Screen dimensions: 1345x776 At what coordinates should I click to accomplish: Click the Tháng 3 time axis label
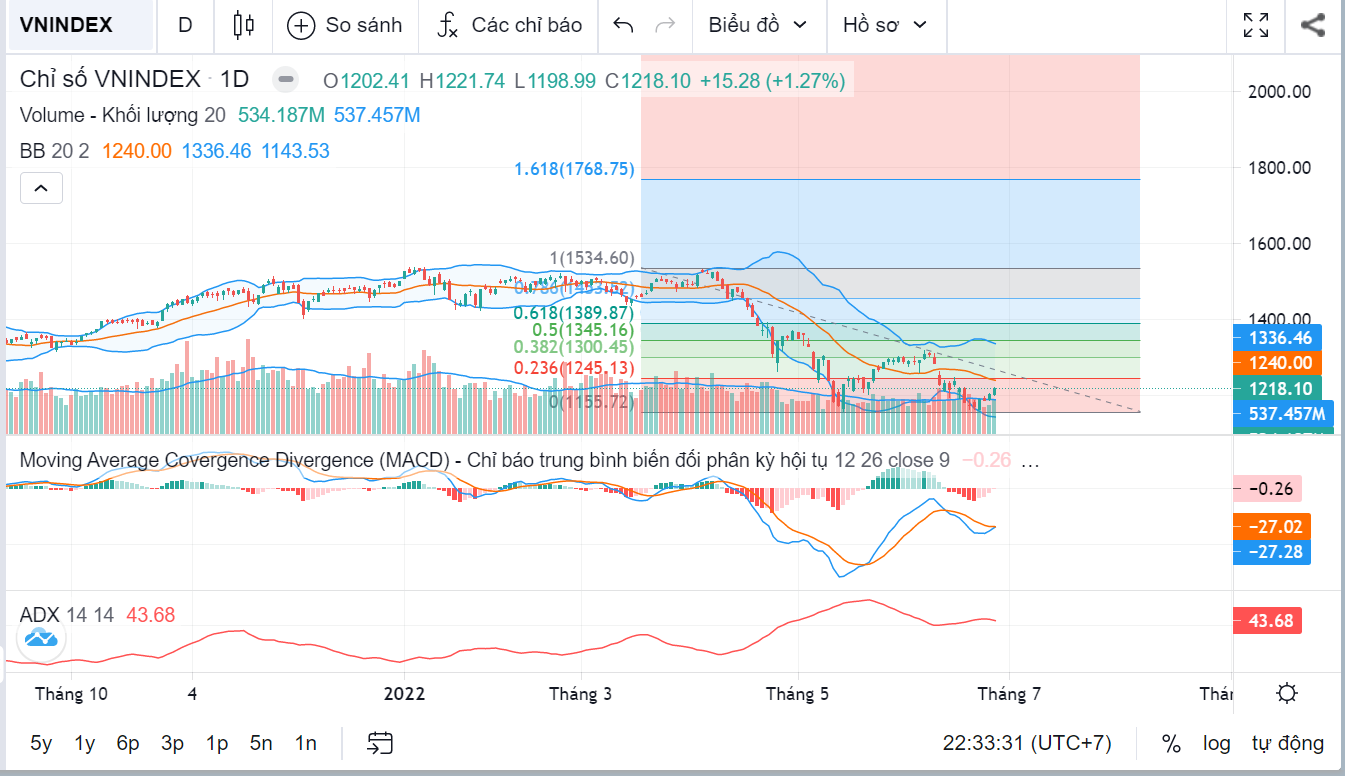point(580,694)
